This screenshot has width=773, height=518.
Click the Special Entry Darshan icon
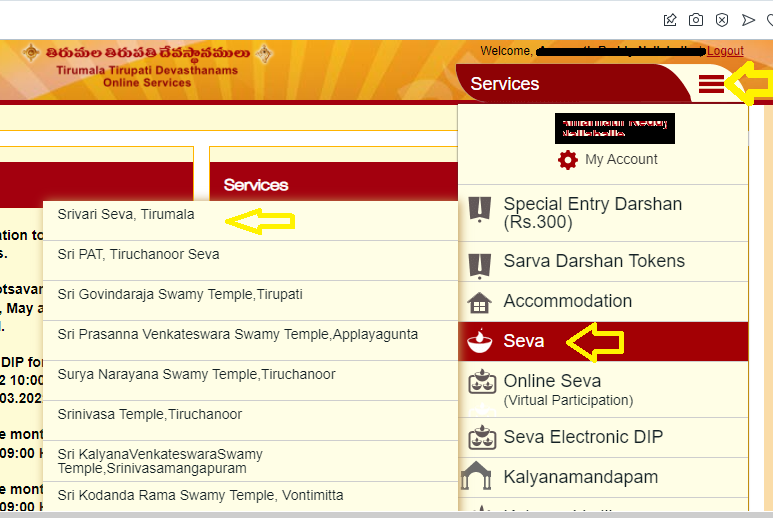coord(480,210)
